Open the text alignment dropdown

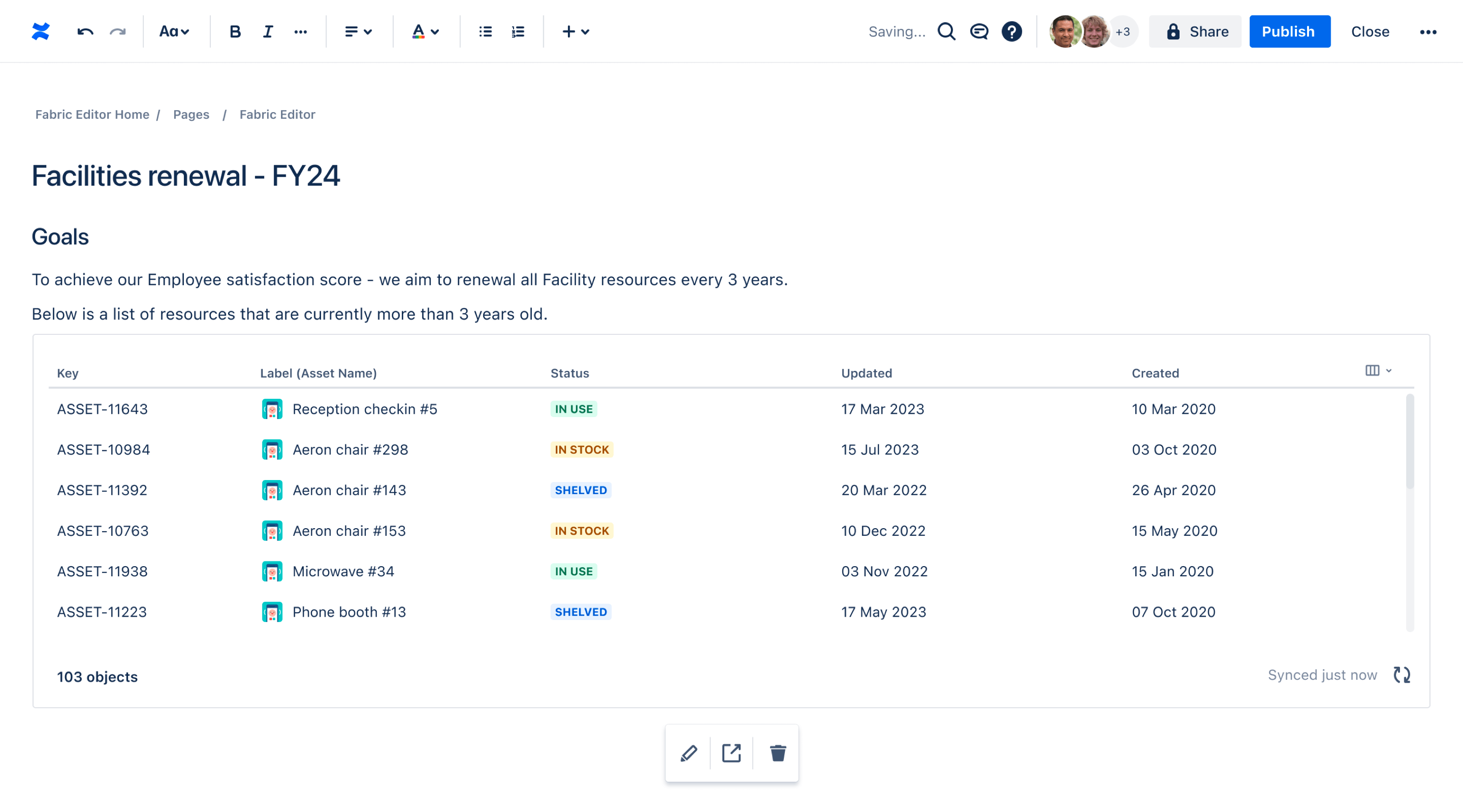(x=357, y=31)
